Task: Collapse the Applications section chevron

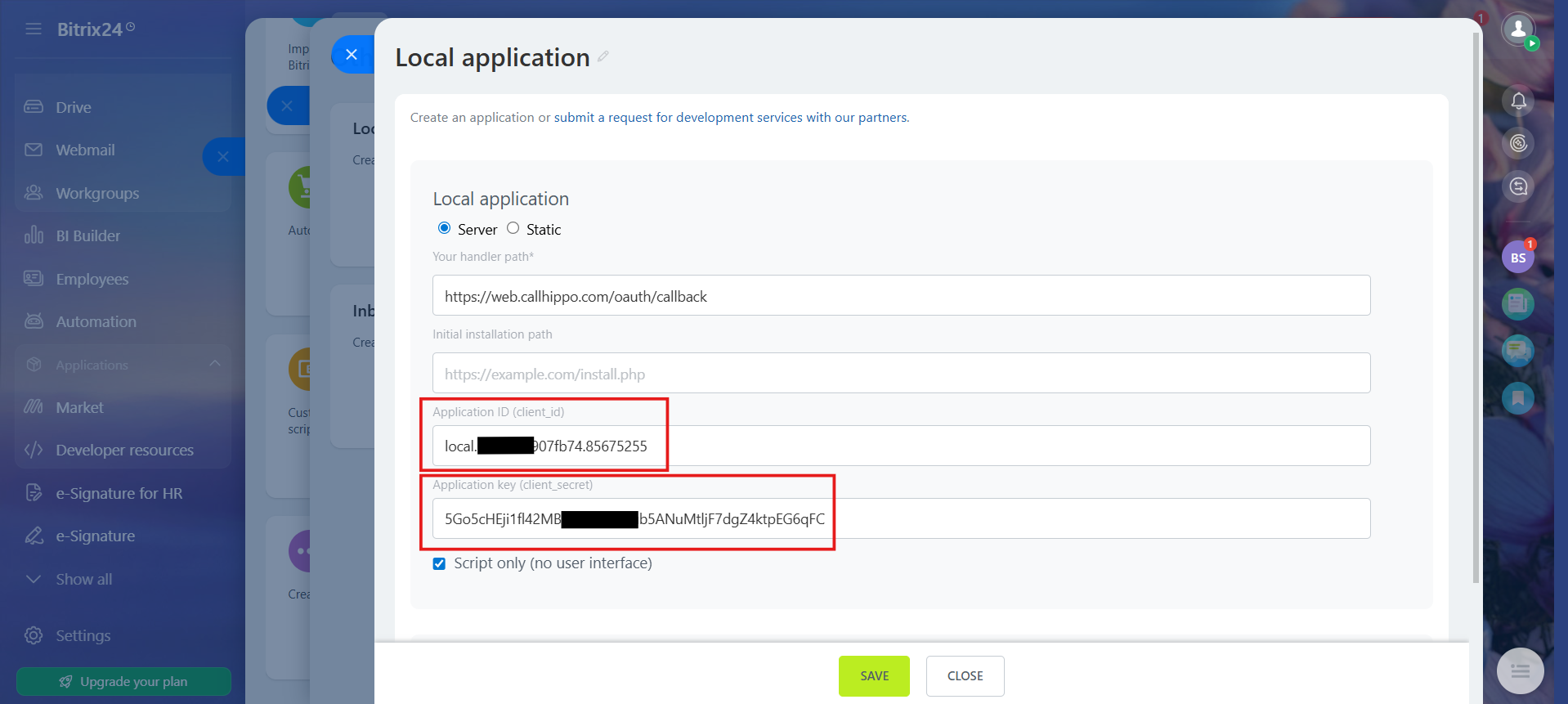Action: [x=215, y=364]
